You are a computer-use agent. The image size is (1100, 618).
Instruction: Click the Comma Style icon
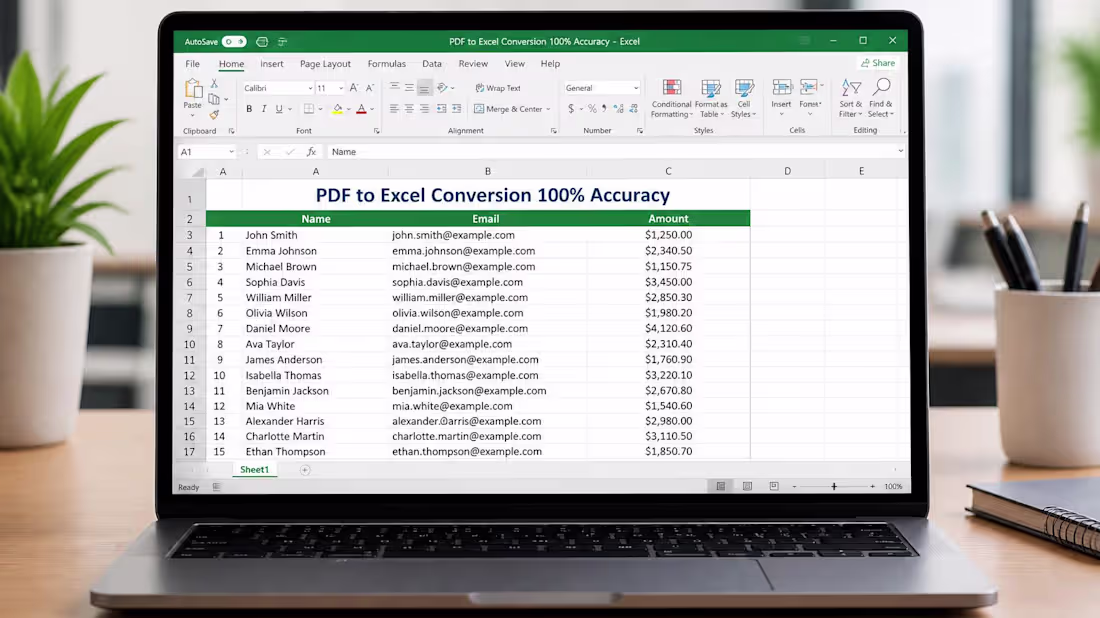coord(604,109)
